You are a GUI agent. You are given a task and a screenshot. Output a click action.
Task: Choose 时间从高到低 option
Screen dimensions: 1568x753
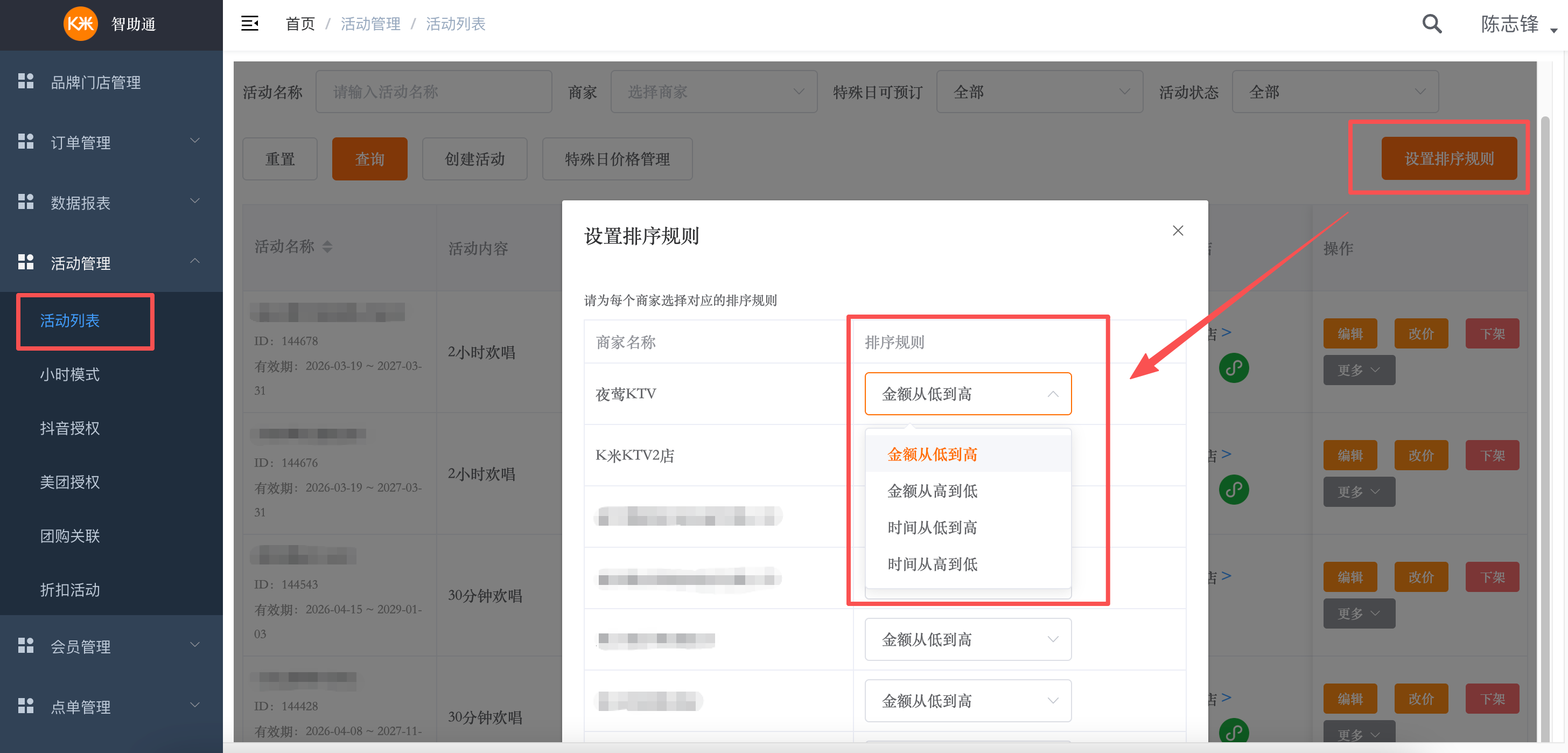968,564
